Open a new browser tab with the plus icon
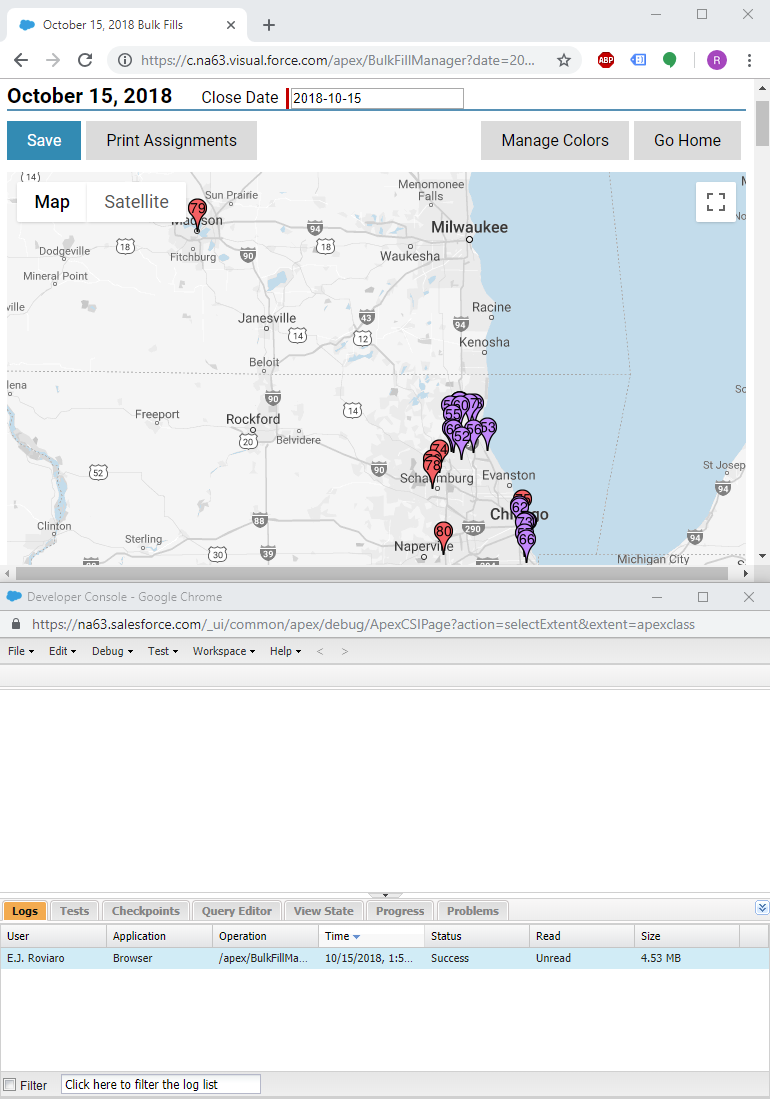The width and height of the screenshot is (770, 1100). 268,25
